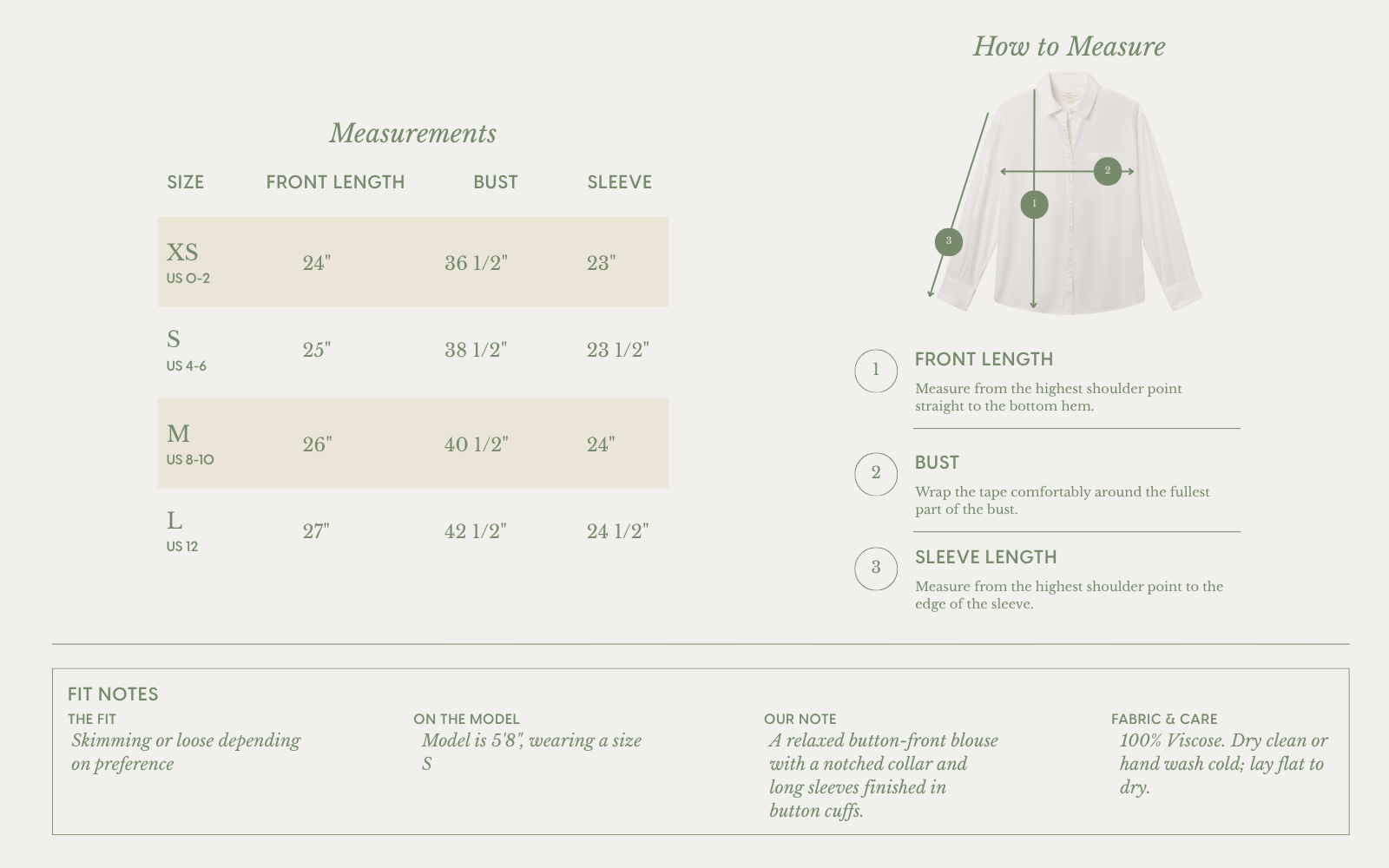Click the Measurements table title

pos(413,134)
